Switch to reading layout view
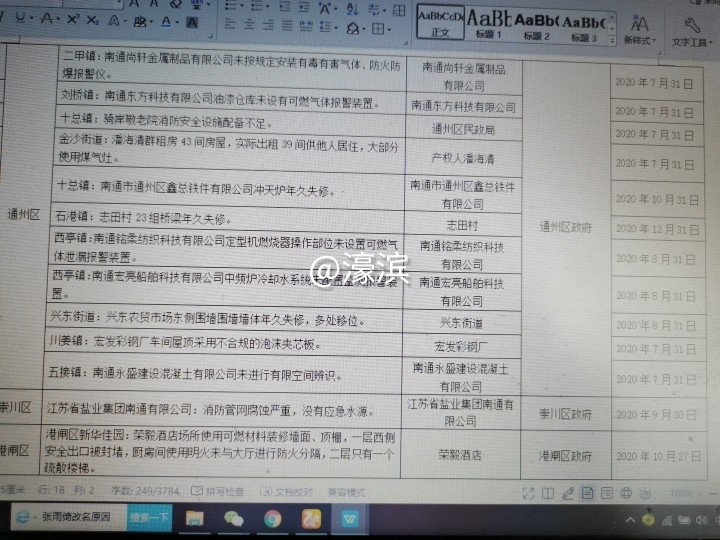The width and height of the screenshot is (720, 540). tap(548, 493)
